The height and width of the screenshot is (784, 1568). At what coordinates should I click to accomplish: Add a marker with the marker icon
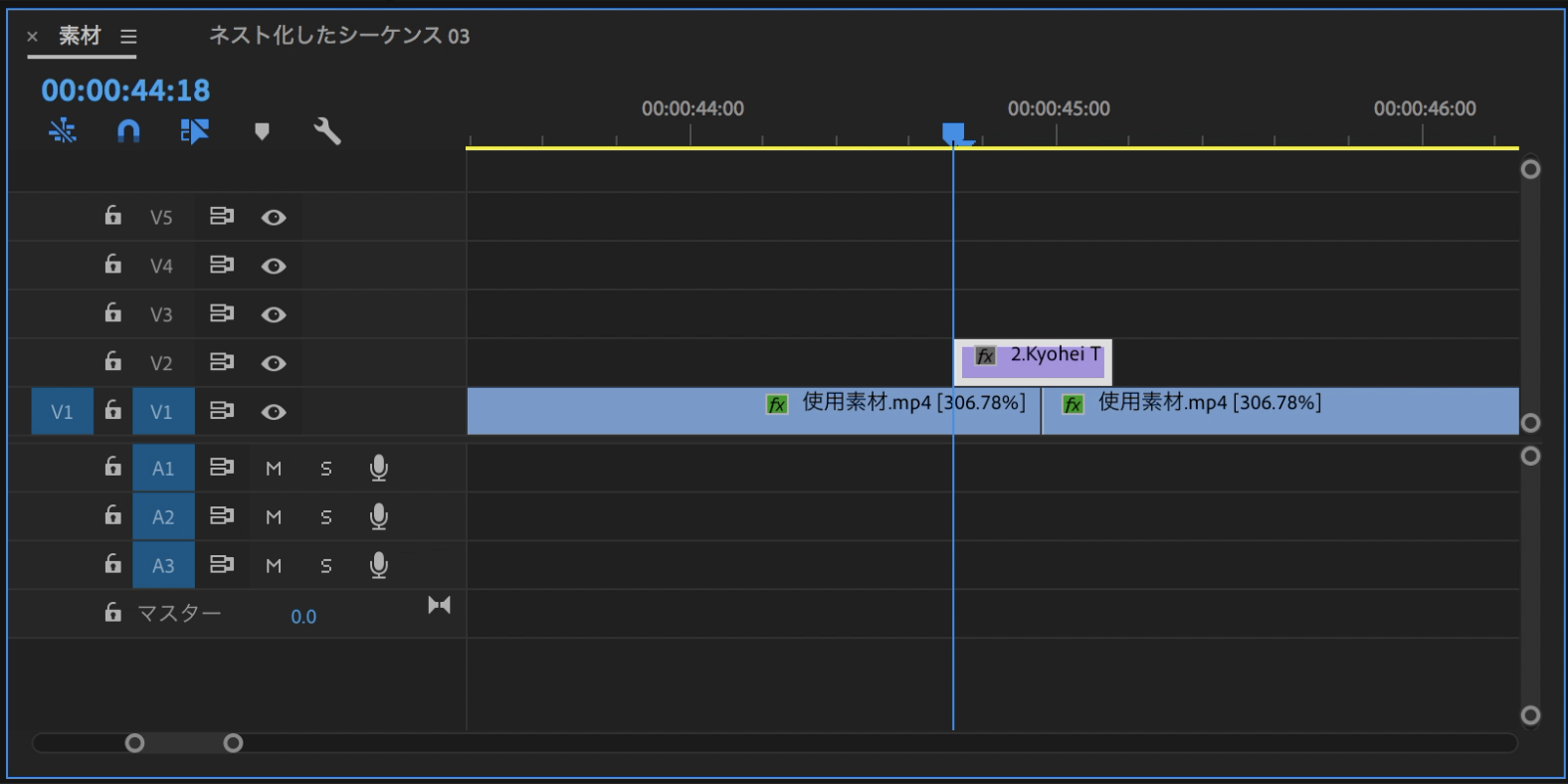click(262, 131)
